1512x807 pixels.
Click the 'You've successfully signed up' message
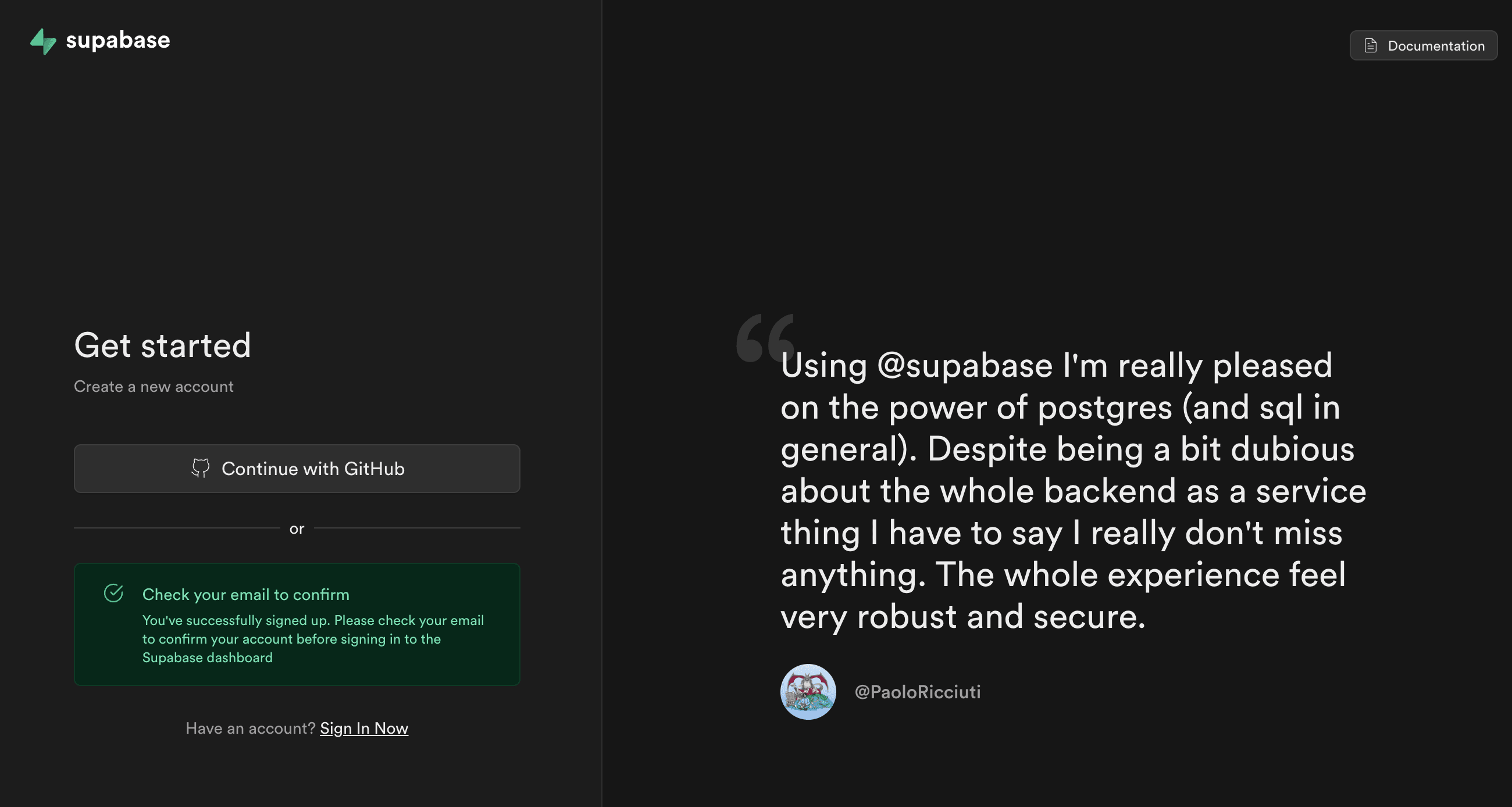pos(313,638)
